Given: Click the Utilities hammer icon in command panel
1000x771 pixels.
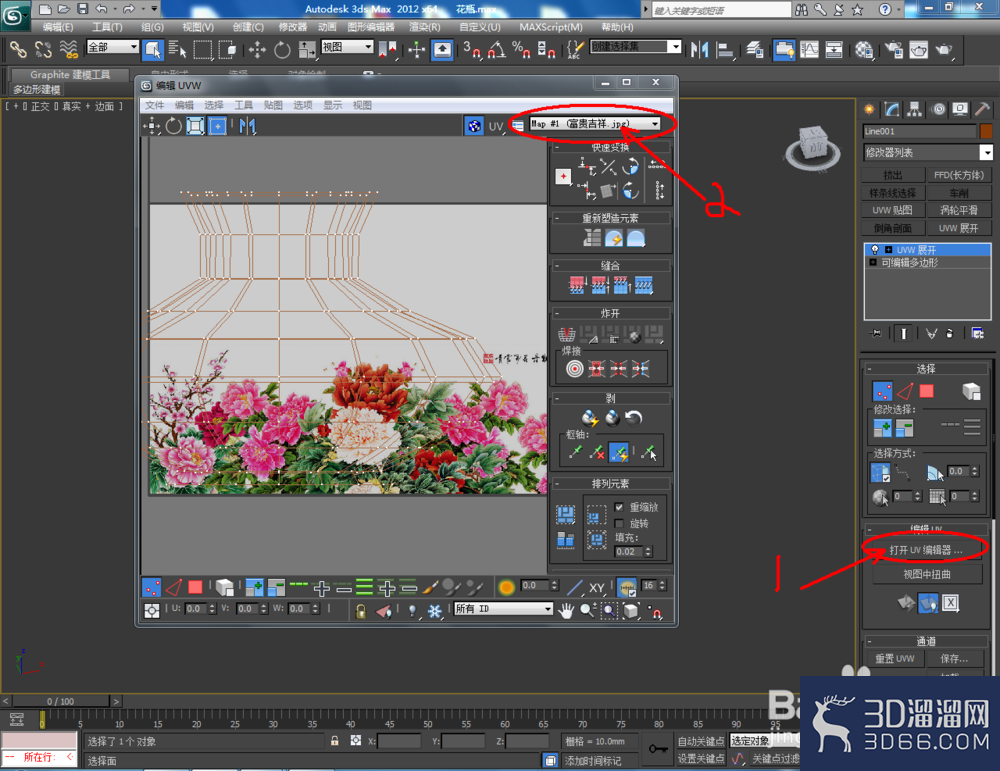Looking at the screenshot, I should coord(983,109).
